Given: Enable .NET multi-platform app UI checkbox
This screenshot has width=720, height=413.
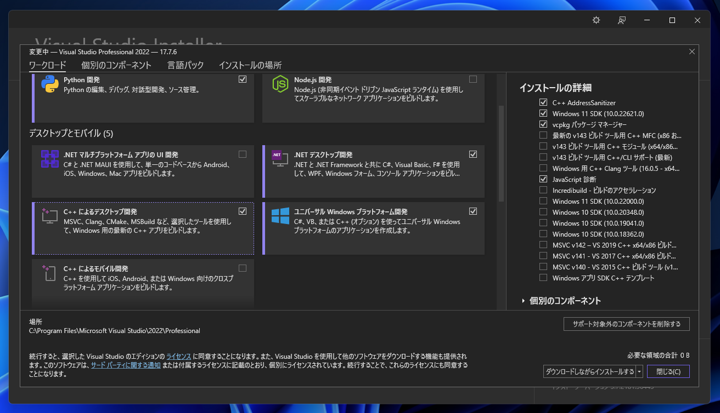Looking at the screenshot, I should click(242, 154).
